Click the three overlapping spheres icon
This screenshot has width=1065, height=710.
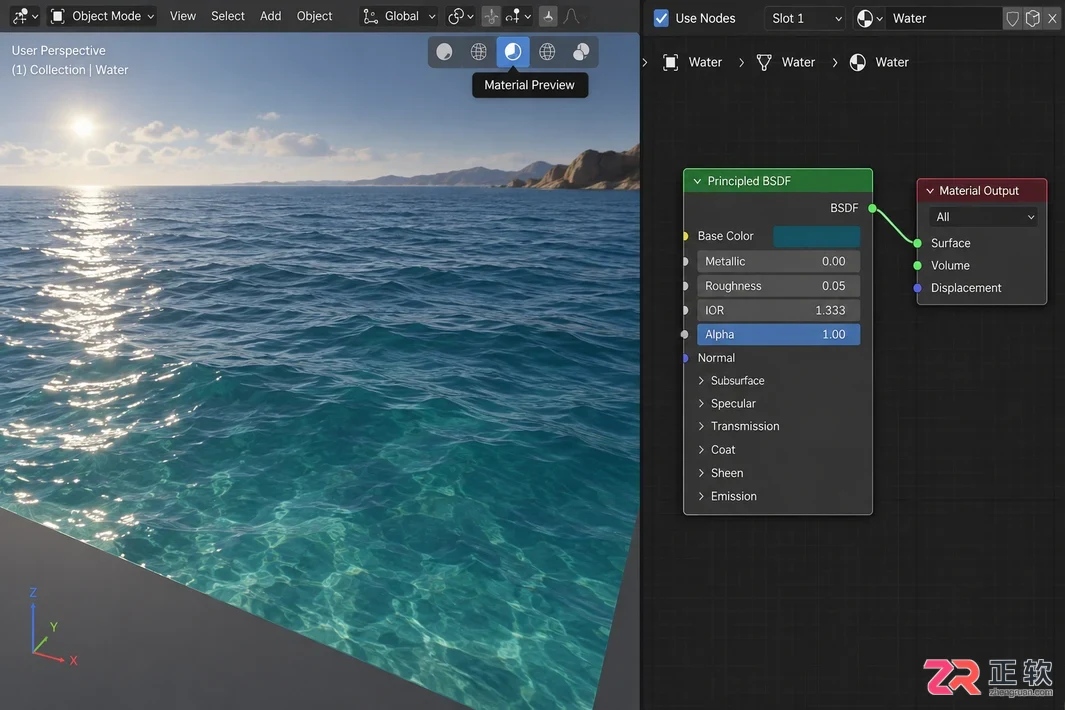tap(581, 52)
